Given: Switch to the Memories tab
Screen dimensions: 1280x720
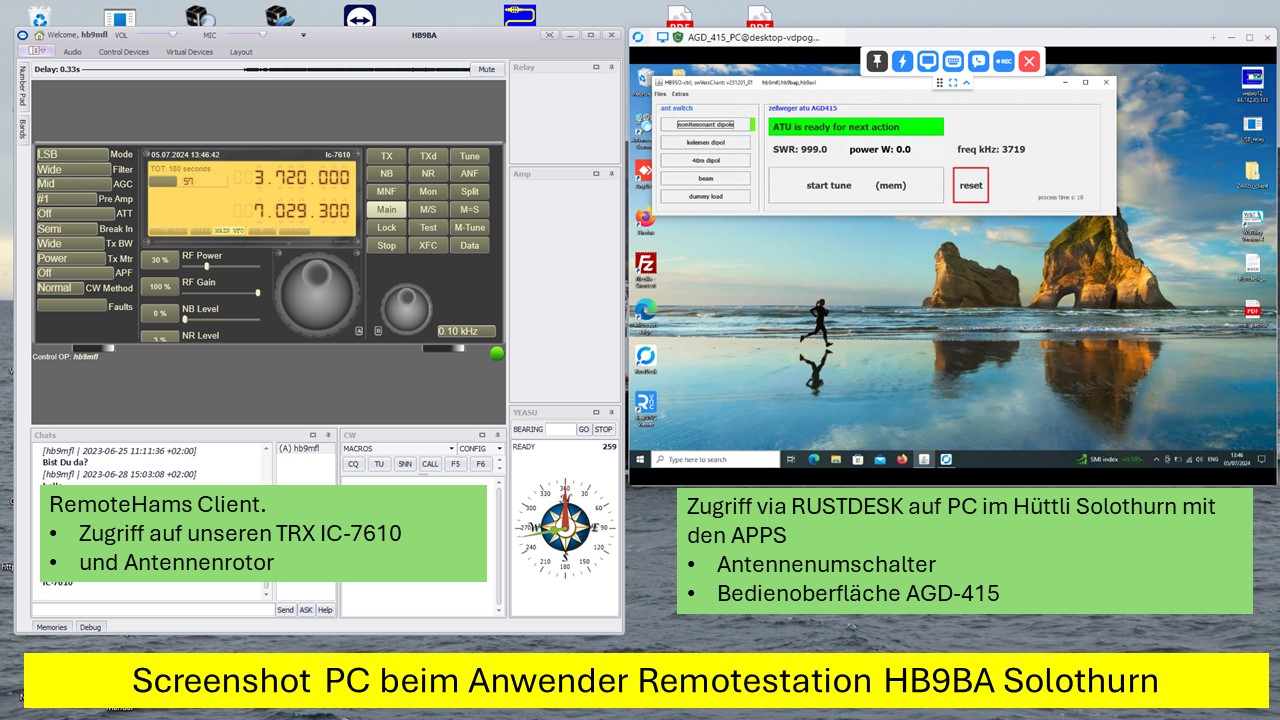Looking at the screenshot, I should coord(52,627).
